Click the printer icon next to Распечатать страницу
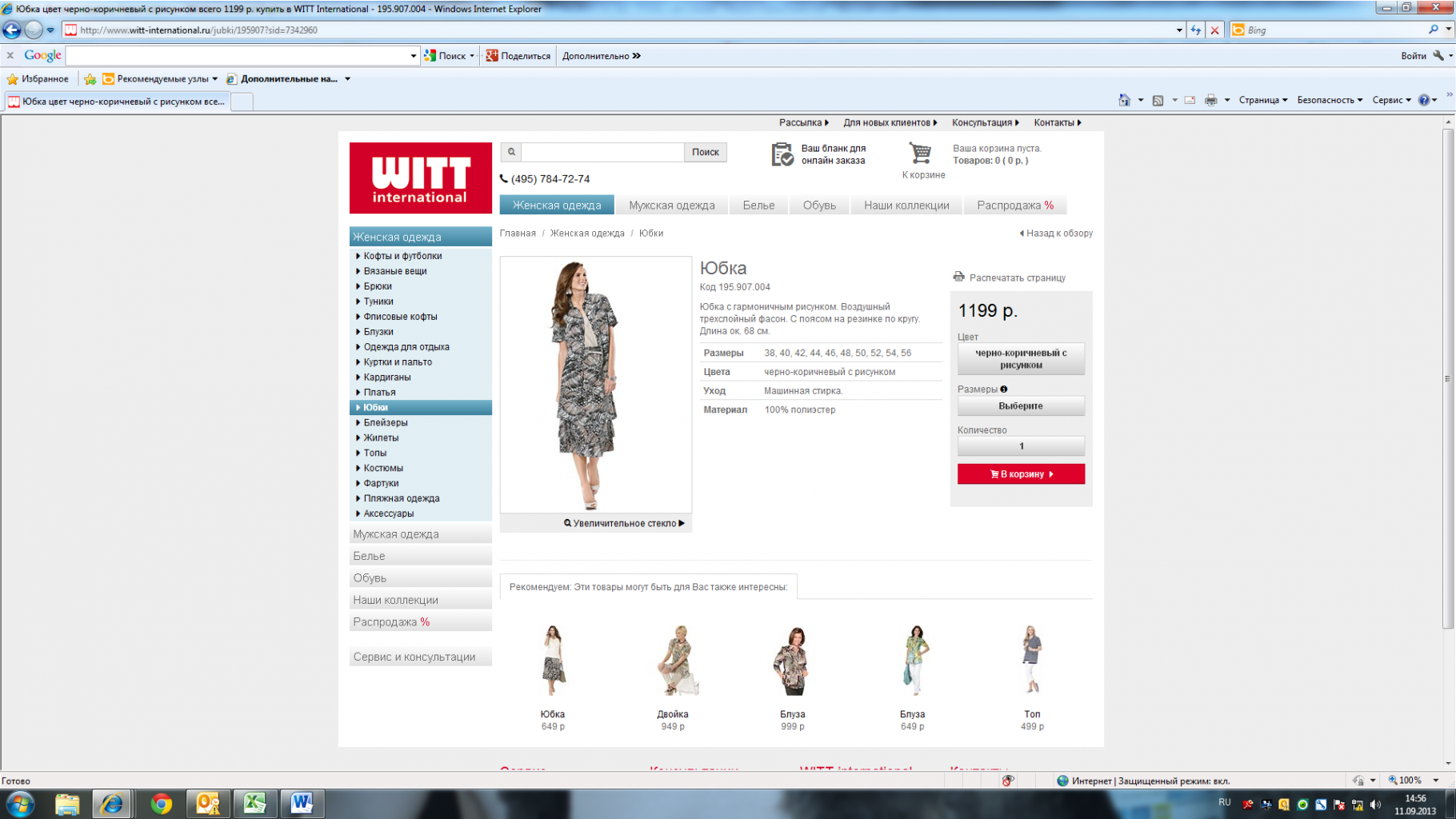 tap(958, 277)
